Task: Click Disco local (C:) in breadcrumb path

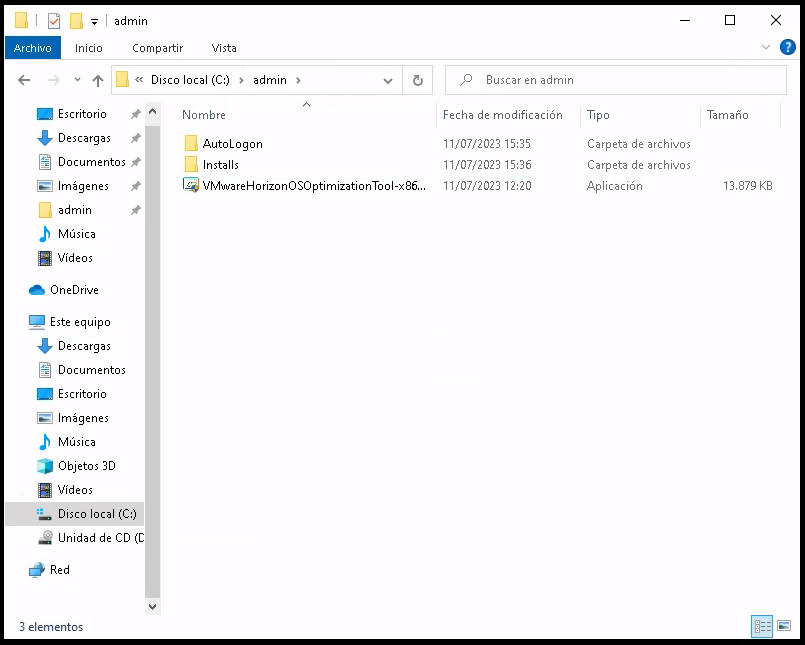Action: click(x=190, y=80)
